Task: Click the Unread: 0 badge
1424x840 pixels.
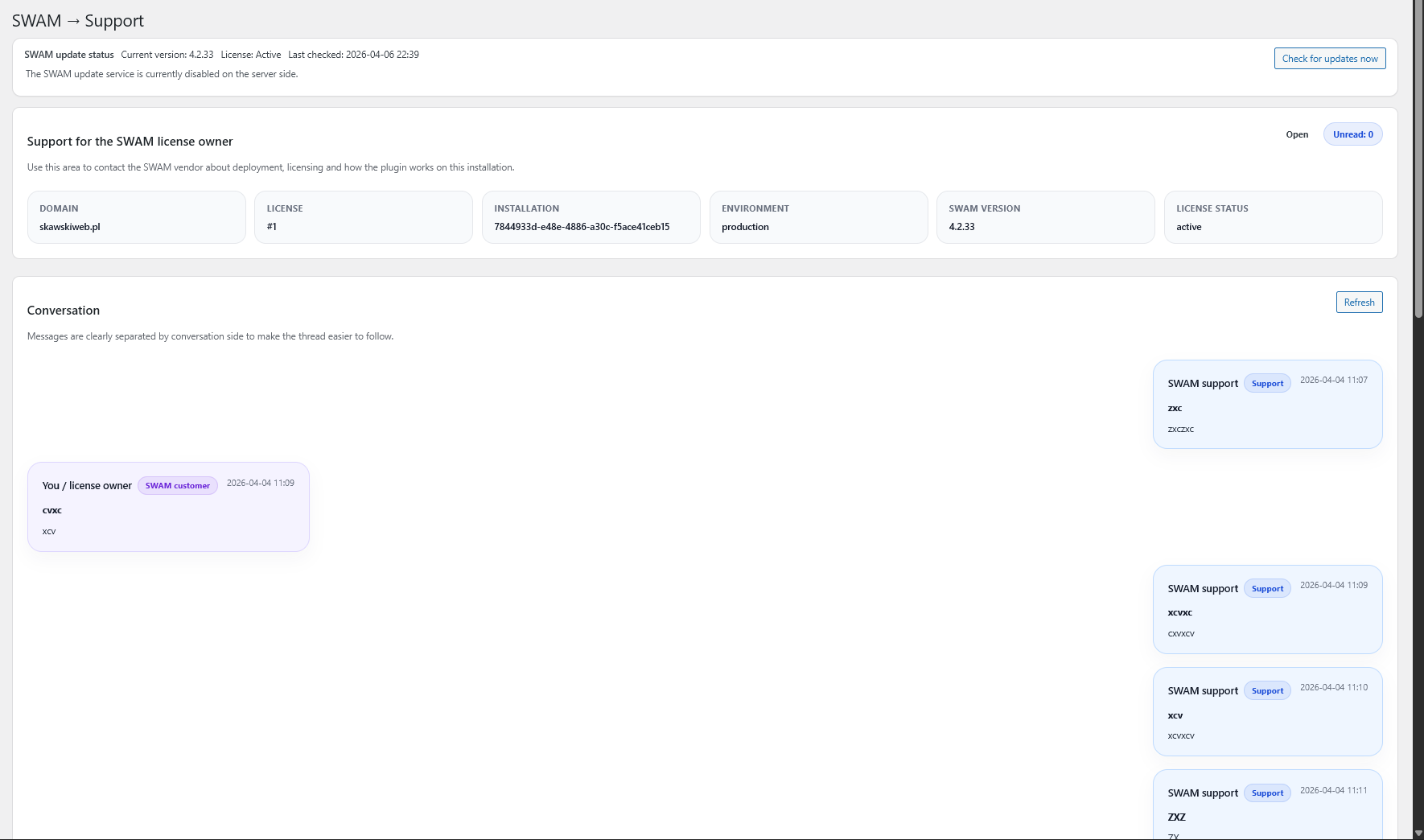Action: 1352,134
